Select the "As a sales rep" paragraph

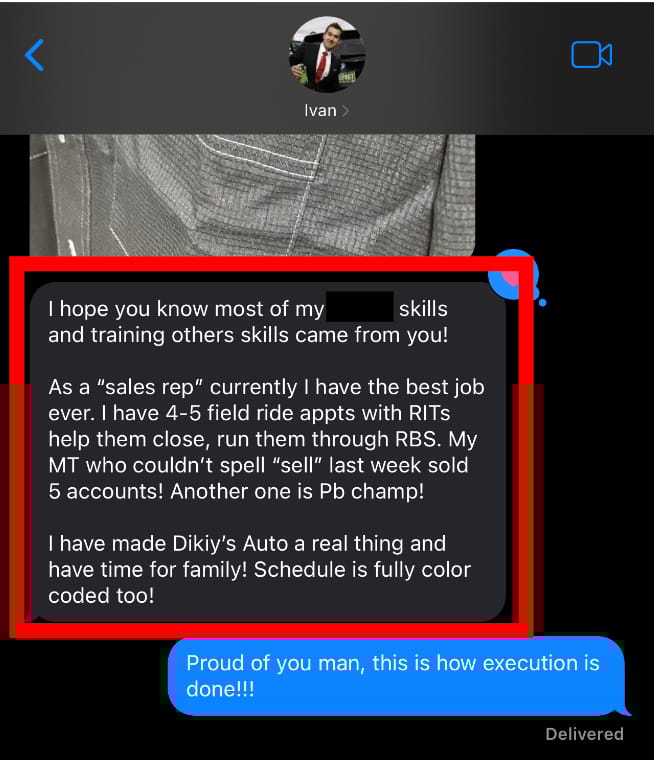266,439
